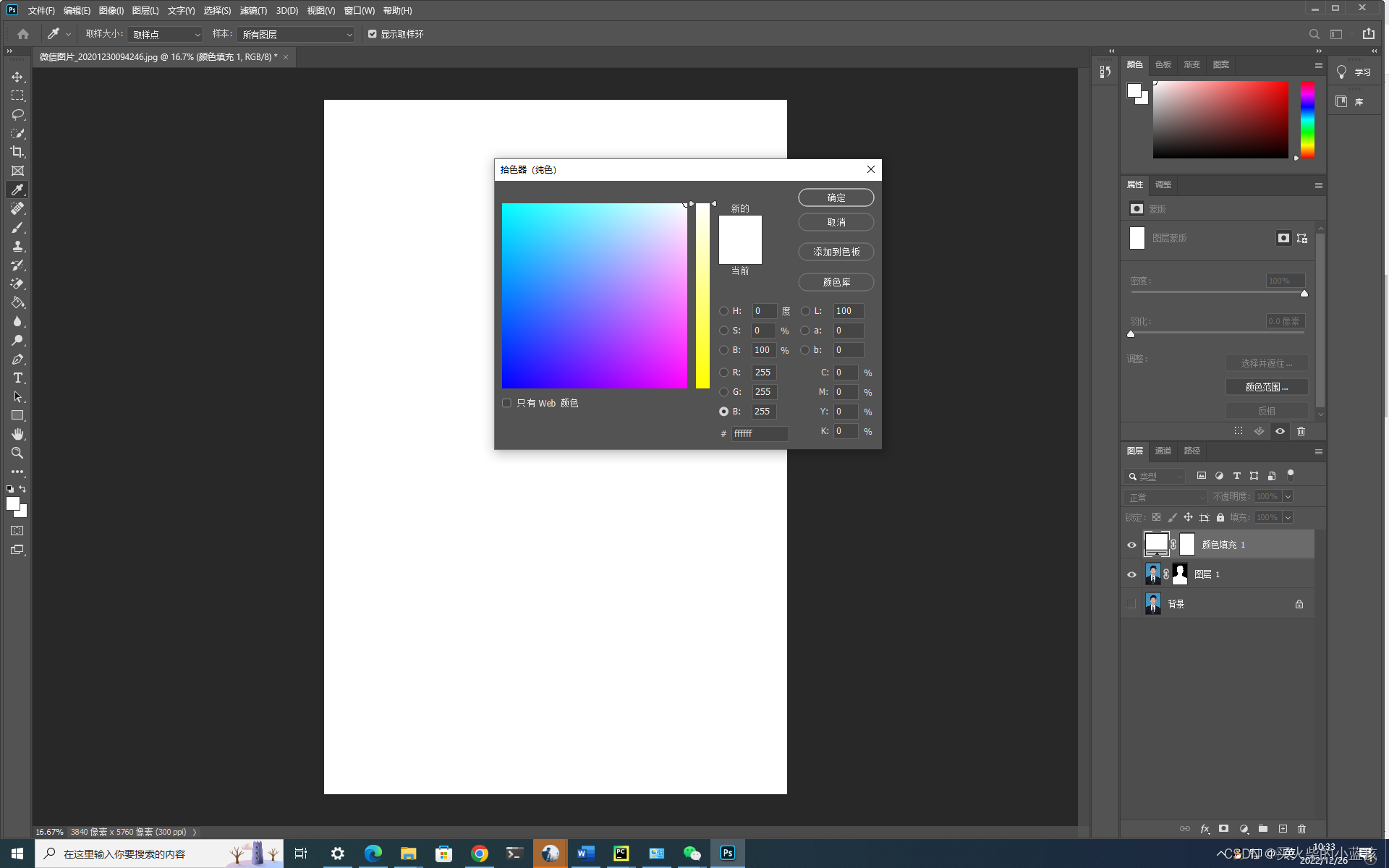The width and height of the screenshot is (1389, 868).
Task: Open the 滤镜(T) menu
Action: pyautogui.click(x=253, y=11)
